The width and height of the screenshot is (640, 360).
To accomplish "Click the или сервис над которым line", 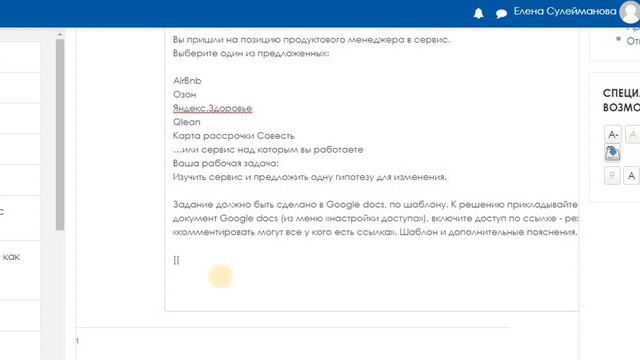I will pyautogui.click(x=268, y=150).
